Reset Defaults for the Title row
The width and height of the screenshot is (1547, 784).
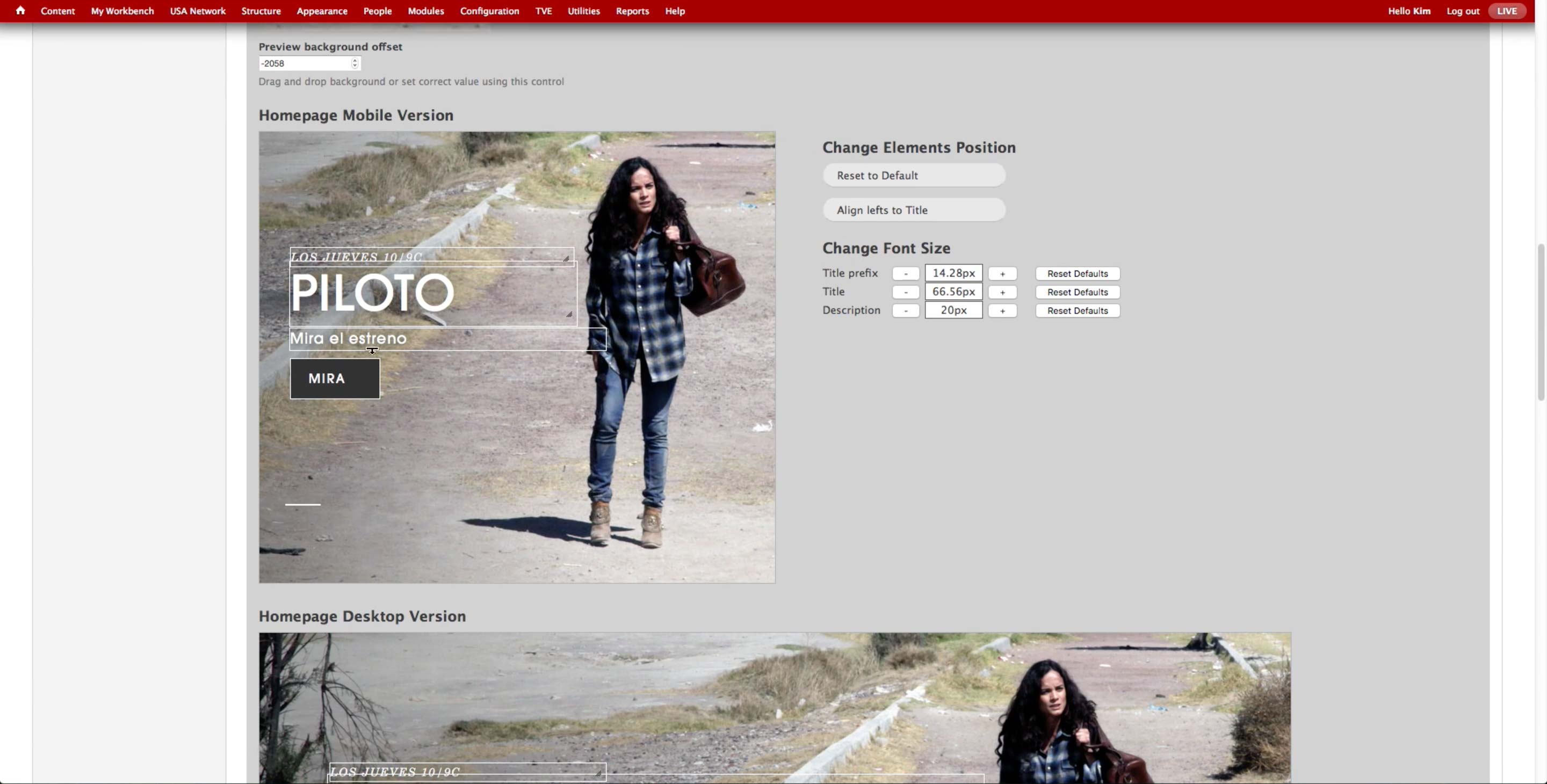(1077, 292)
